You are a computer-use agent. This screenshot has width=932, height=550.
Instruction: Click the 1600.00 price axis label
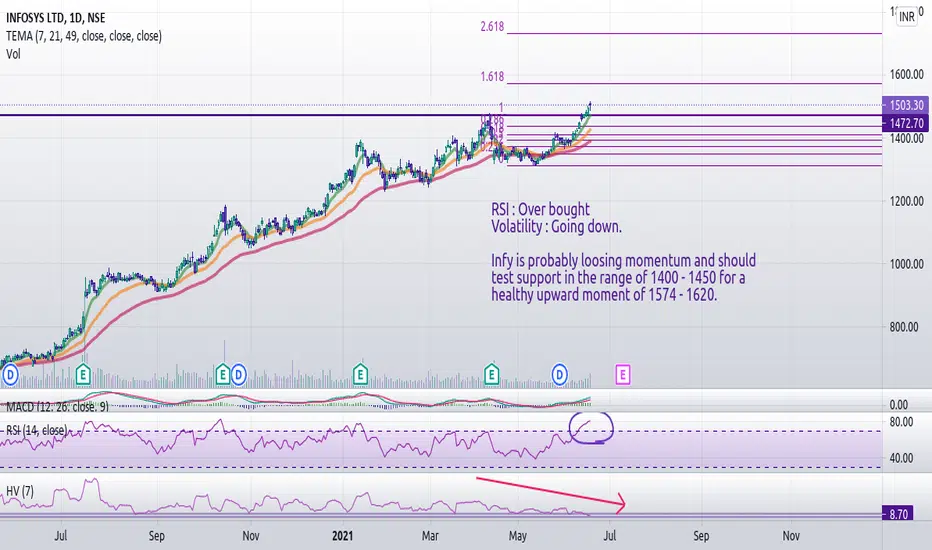coord(906,74)
